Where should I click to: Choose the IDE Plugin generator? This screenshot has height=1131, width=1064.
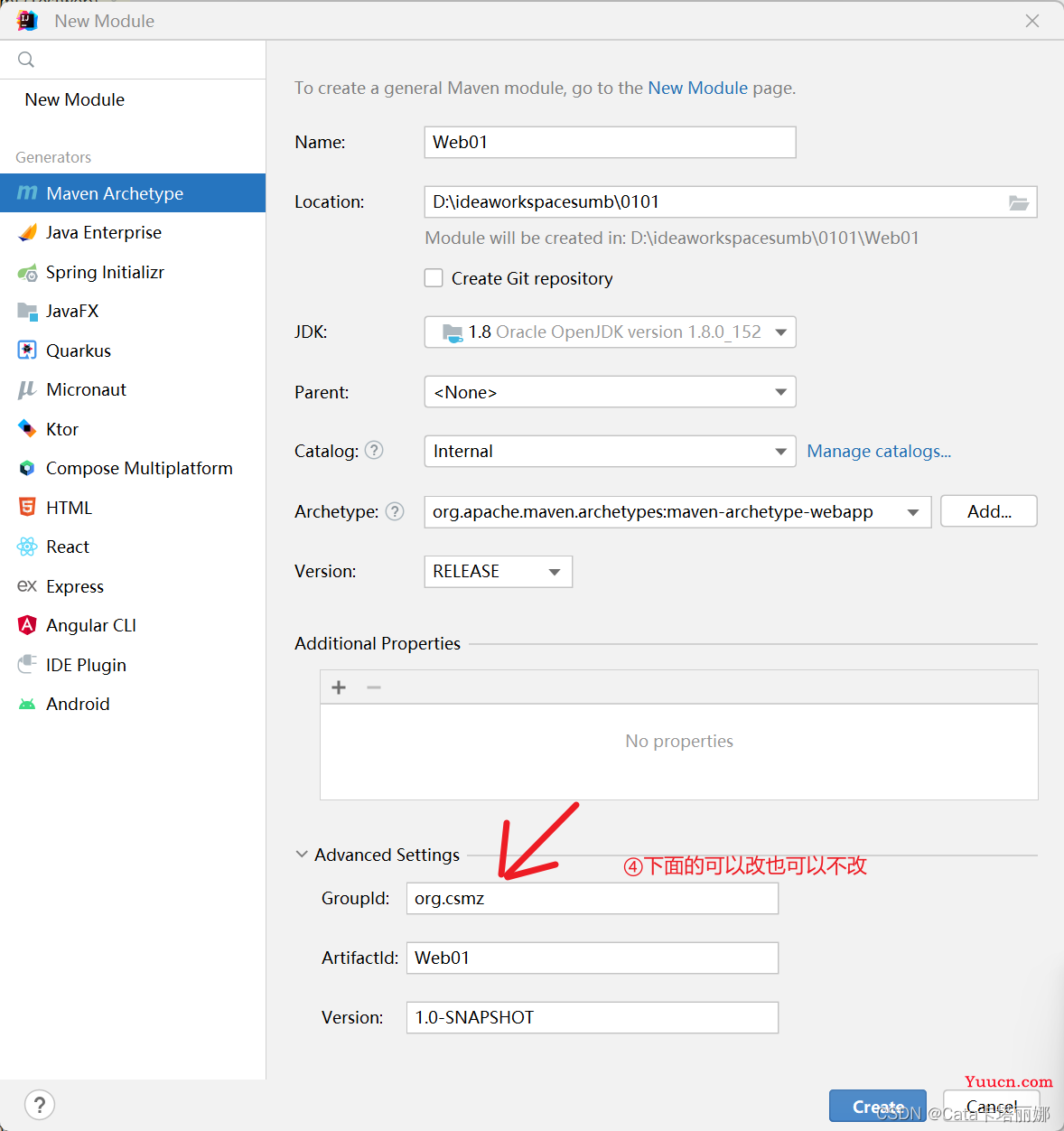pyautogui.click(x=133, y=665)
